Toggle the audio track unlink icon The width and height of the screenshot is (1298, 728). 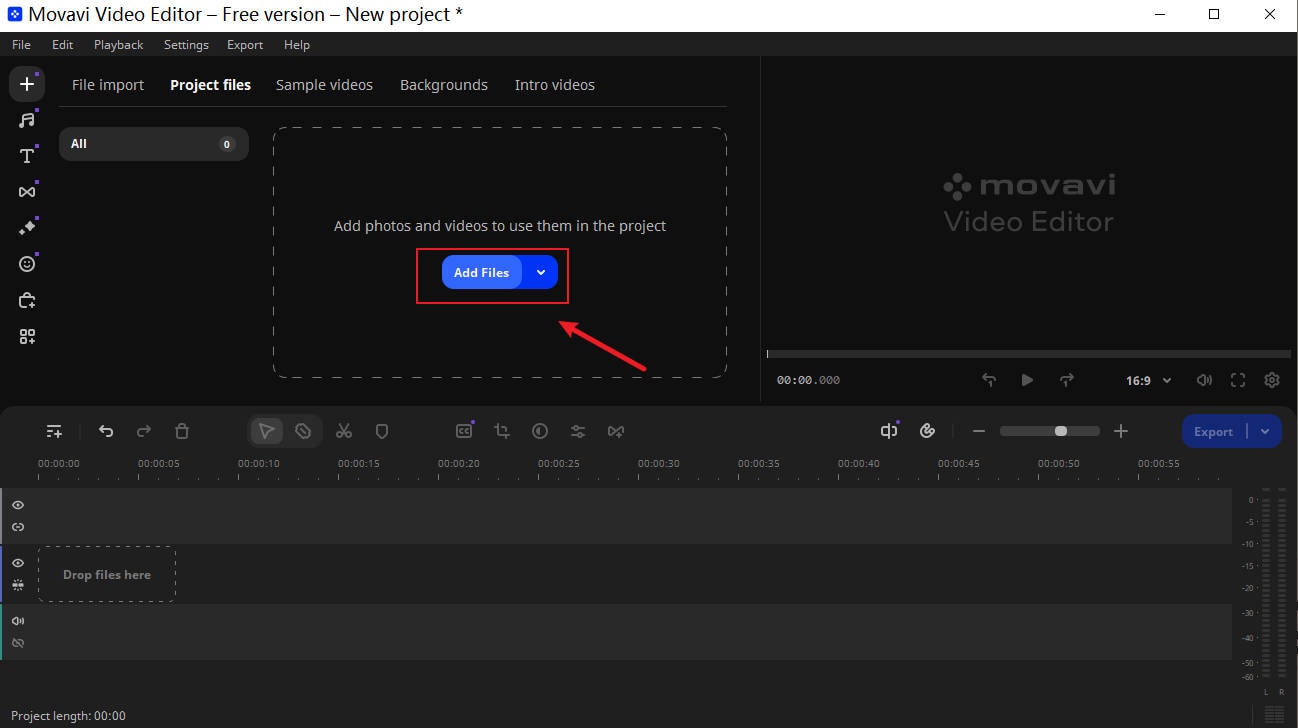[x=18, y=643]
